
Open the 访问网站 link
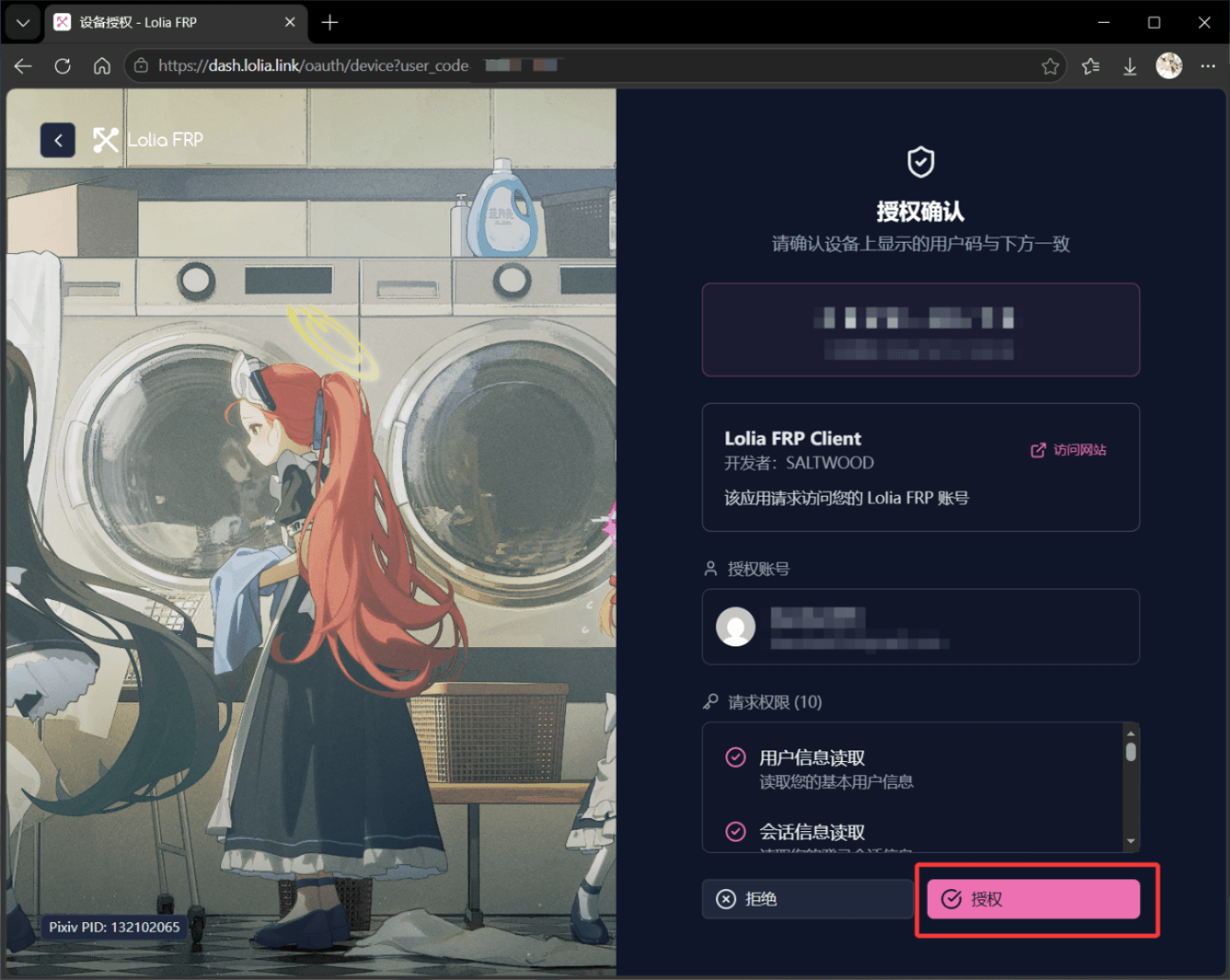coord(1069,450)
